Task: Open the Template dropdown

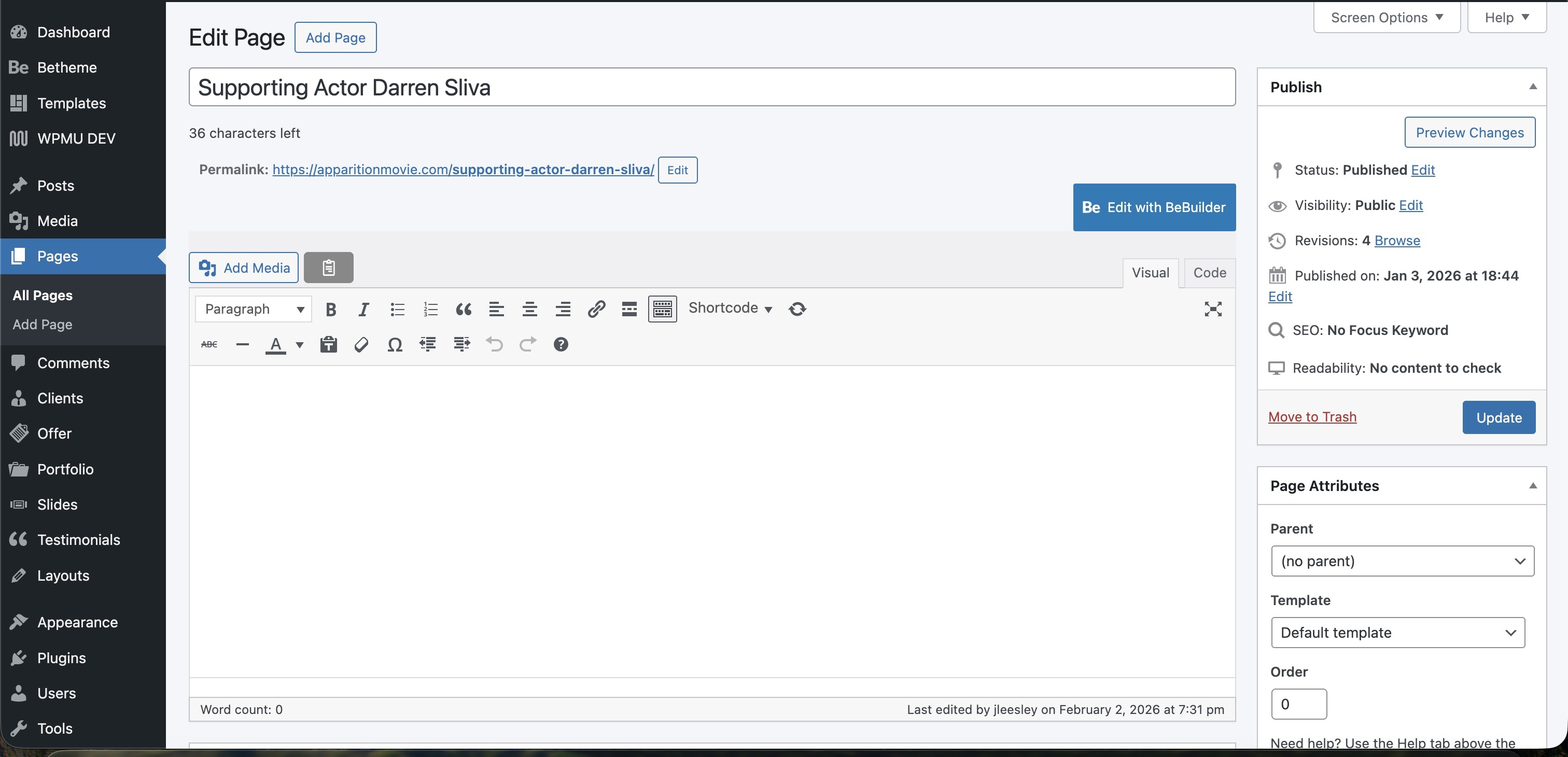Action: tap(1397, 633)
